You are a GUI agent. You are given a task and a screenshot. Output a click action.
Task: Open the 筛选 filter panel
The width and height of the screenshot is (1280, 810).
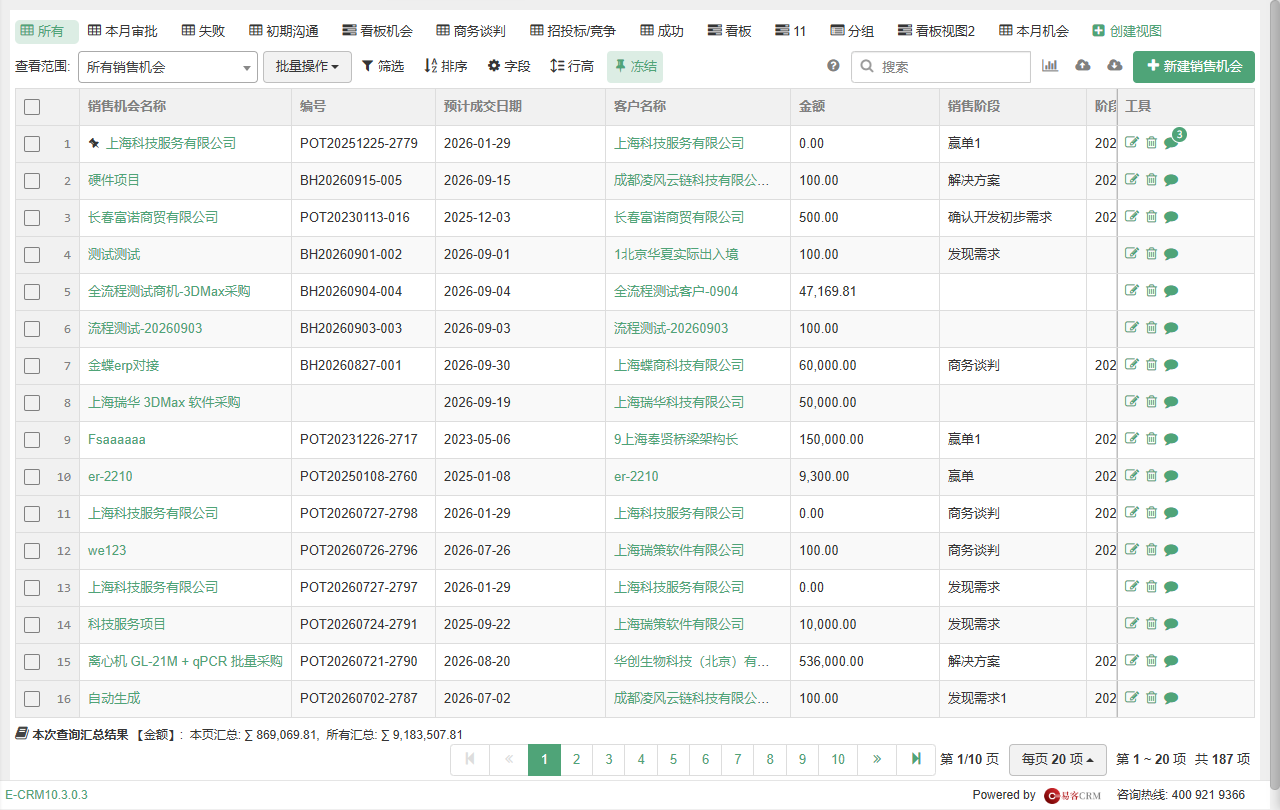coord(383,67)
